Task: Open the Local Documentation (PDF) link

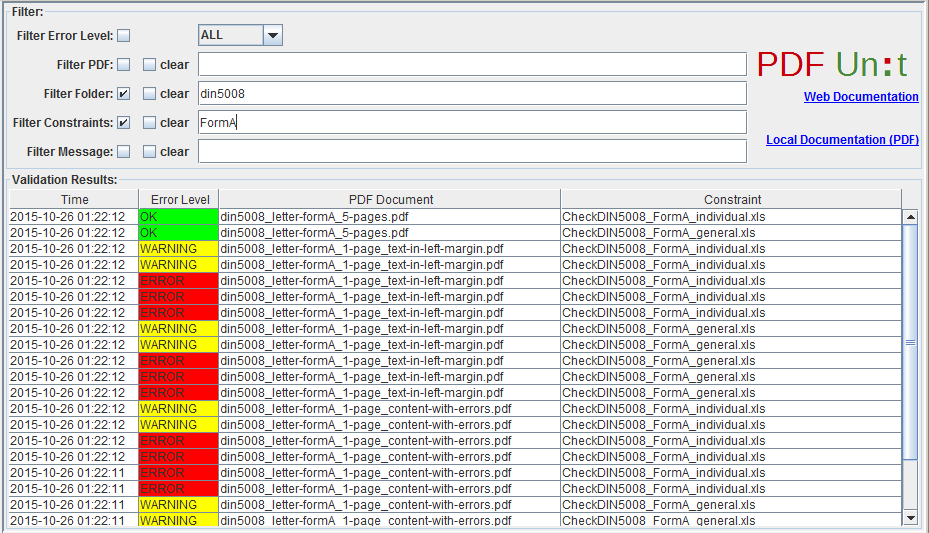Action: tap(842, 140)
